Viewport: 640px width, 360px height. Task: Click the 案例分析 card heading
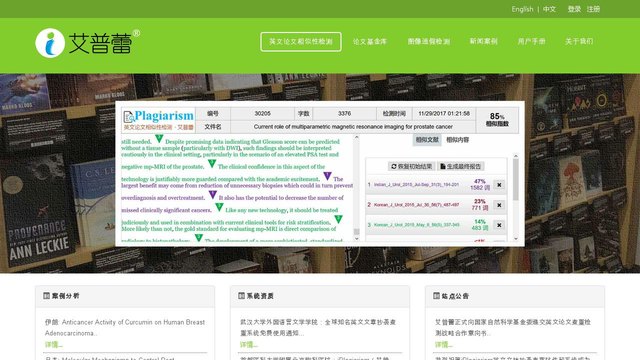point(65,296)
